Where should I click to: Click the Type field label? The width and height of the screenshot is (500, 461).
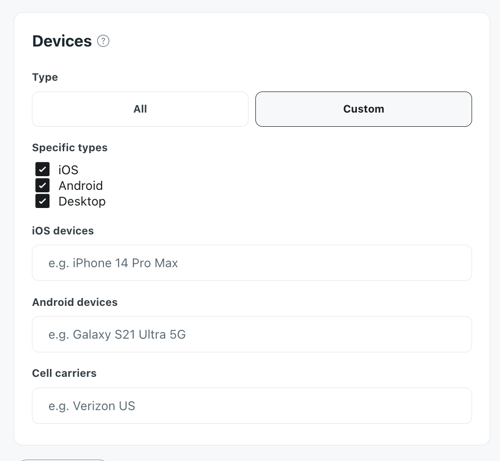pos(45,77)
